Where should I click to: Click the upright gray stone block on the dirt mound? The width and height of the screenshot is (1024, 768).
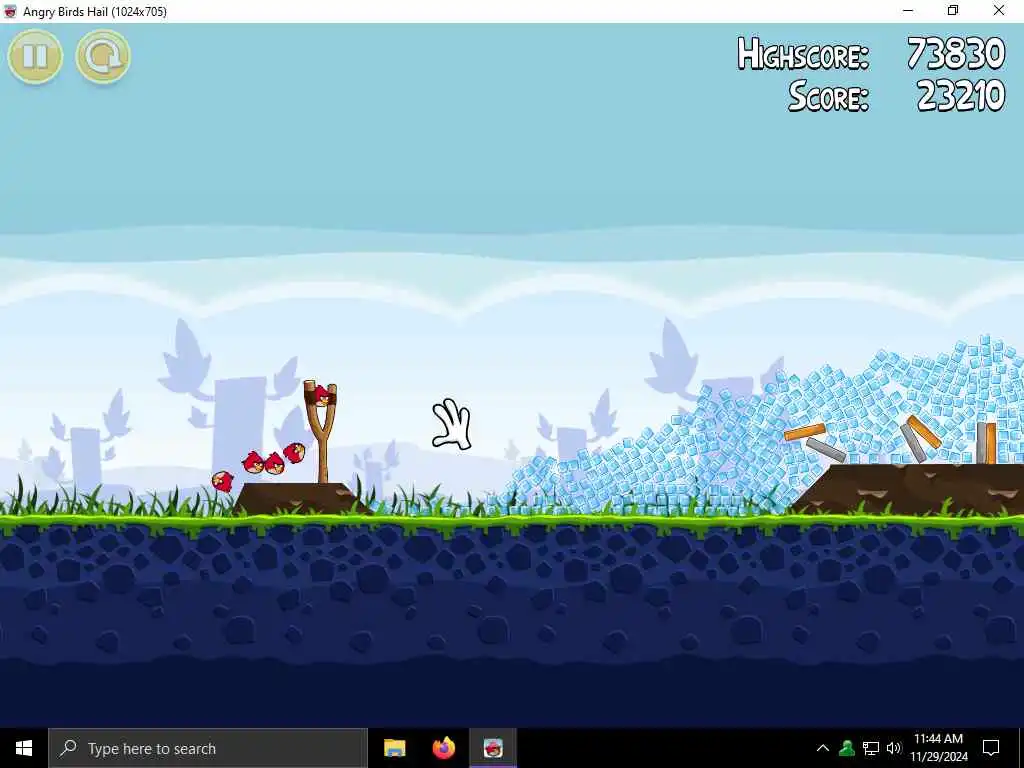(x=981, y=442)
